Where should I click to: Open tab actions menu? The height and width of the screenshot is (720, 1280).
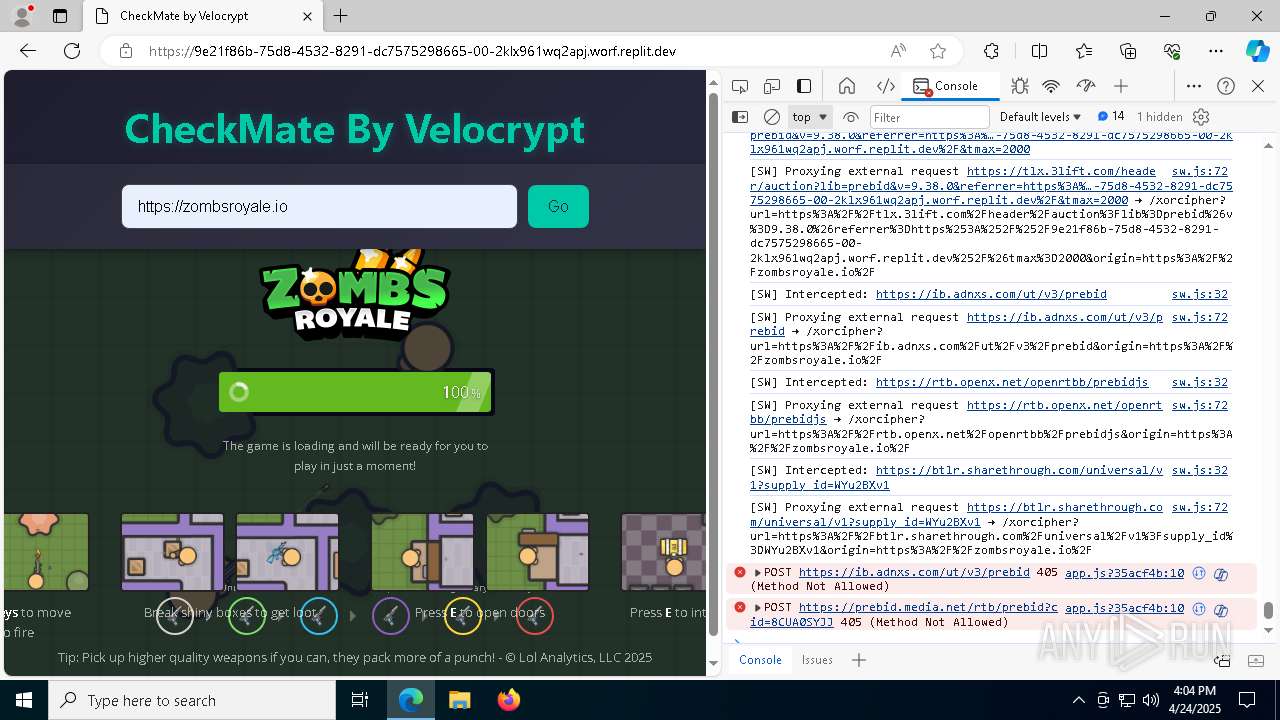point(60,16)
